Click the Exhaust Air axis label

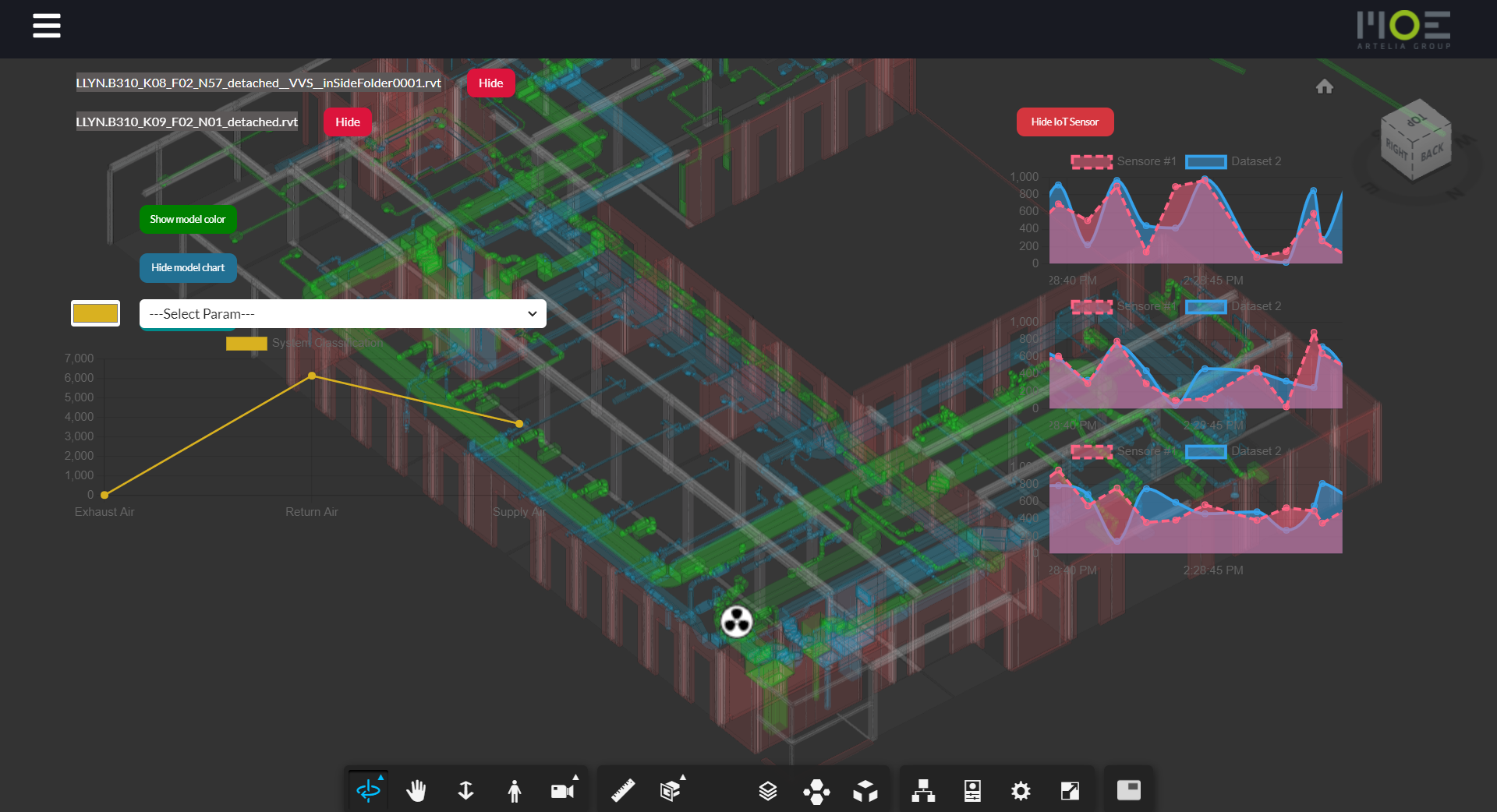[x=104, y=512]
